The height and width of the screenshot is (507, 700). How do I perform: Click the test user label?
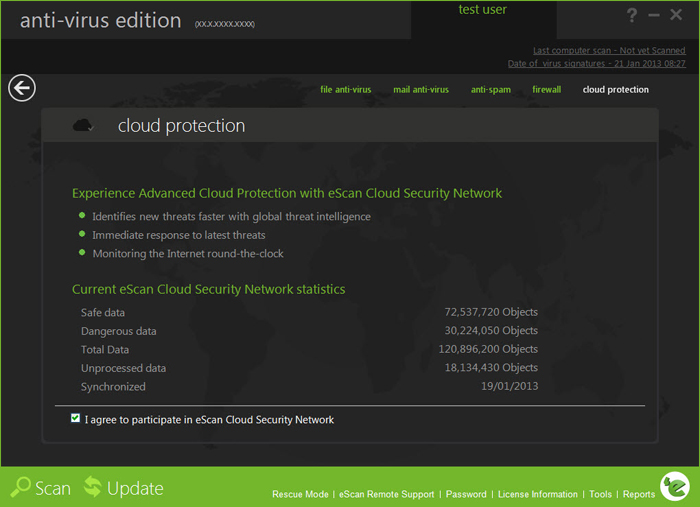[483, 9]
